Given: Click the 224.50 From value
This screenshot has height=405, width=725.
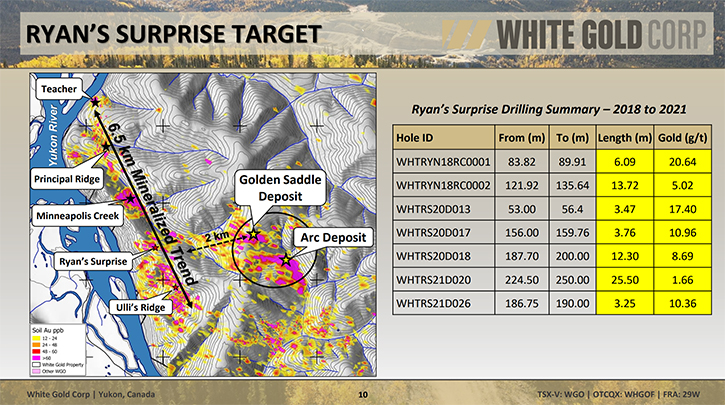Looking at the screenshot, I should pyautogui.click(x=522, y=280).
